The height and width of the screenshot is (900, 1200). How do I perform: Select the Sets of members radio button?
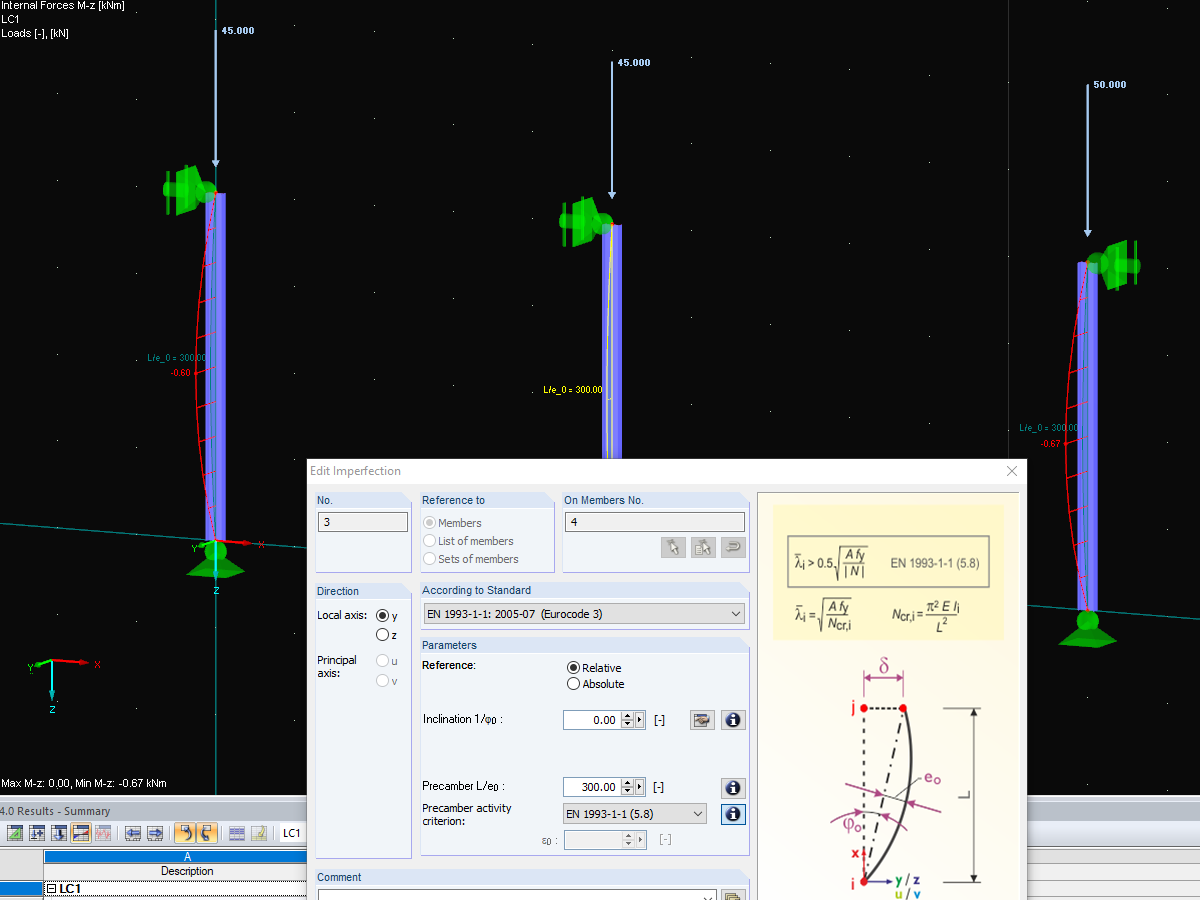coord(430,559)
